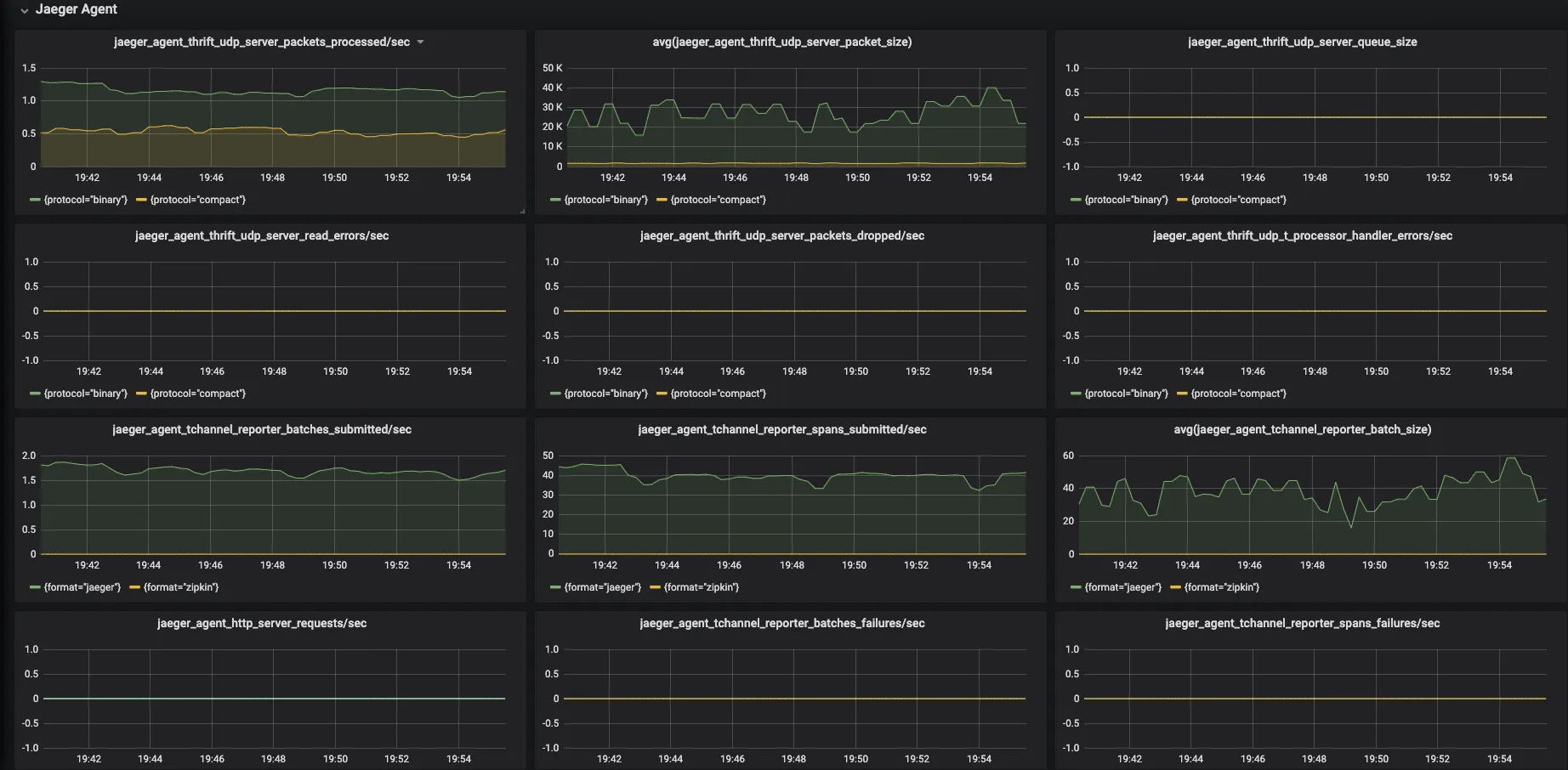Click green color line of binary in read_errors legend

pos(35,393)
